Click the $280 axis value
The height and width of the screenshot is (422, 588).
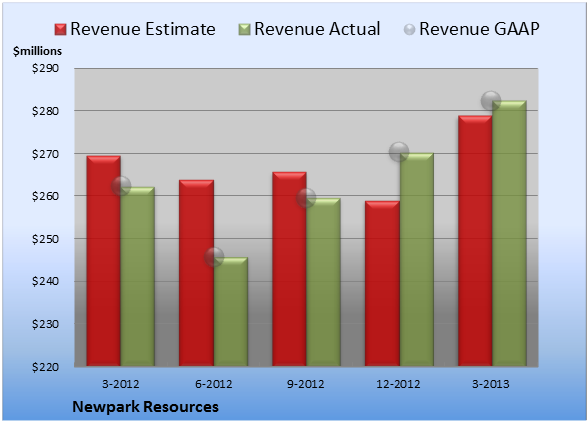tap(45, 111)
